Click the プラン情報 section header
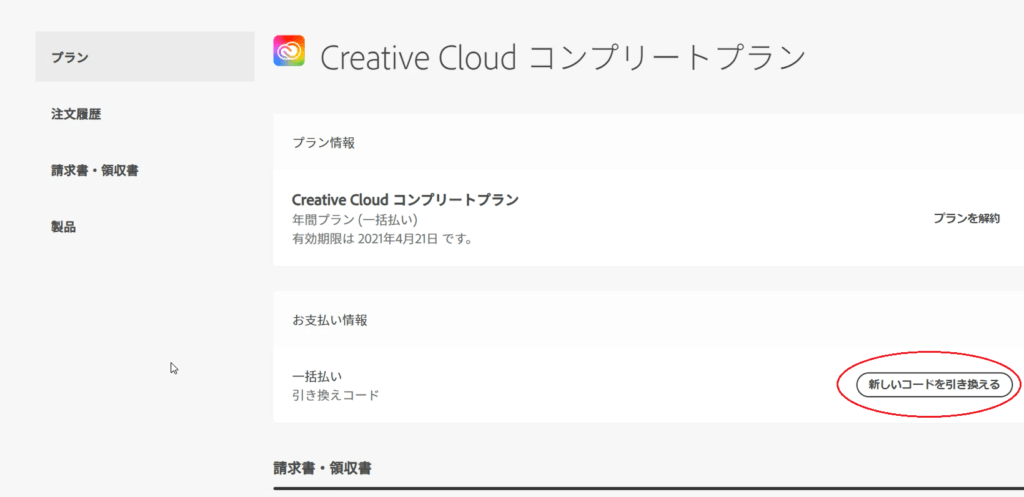1024x497 pixels. tap(324, 143)
